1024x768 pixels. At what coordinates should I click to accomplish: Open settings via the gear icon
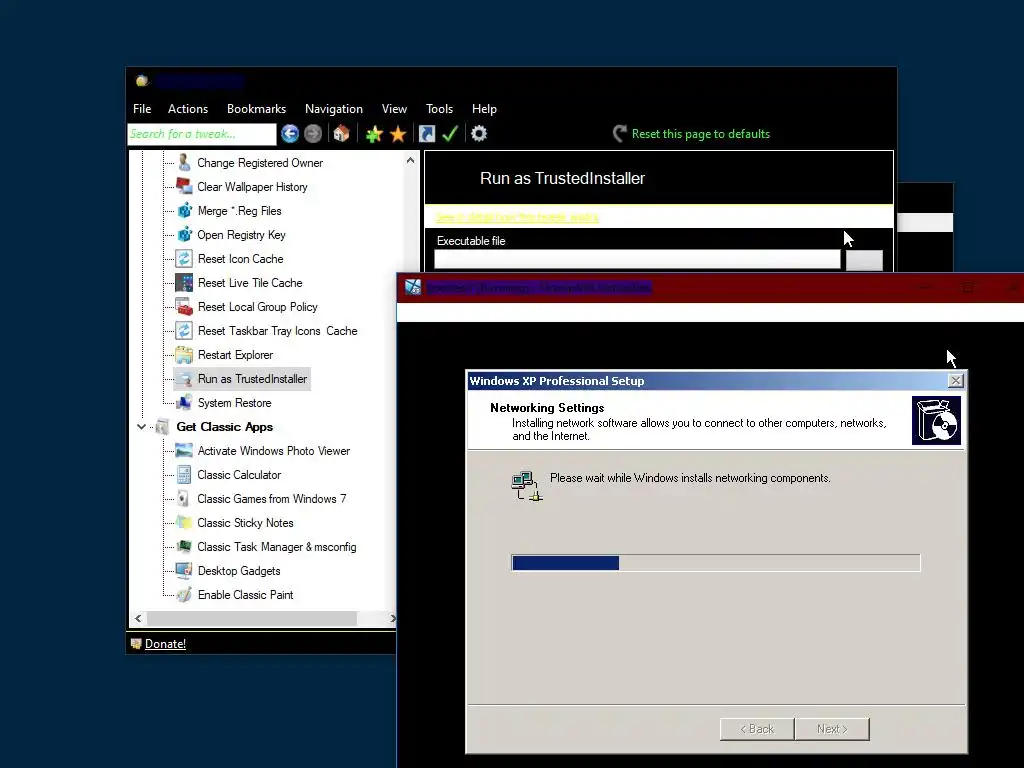pyautogui.click(x=479, y=134)
